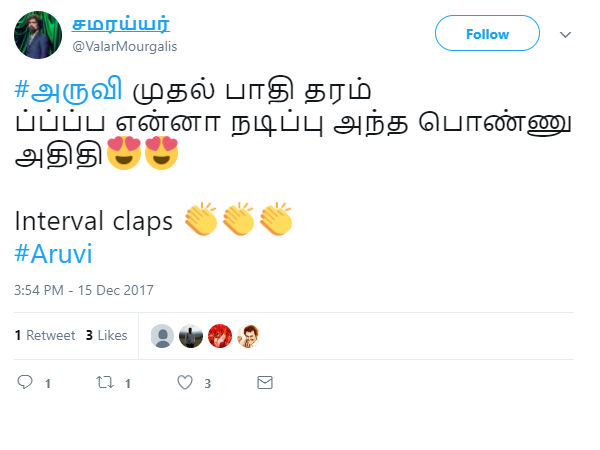Click the reply speech bubble icon
The image size is (600, 450).
(x=25, y=382)
